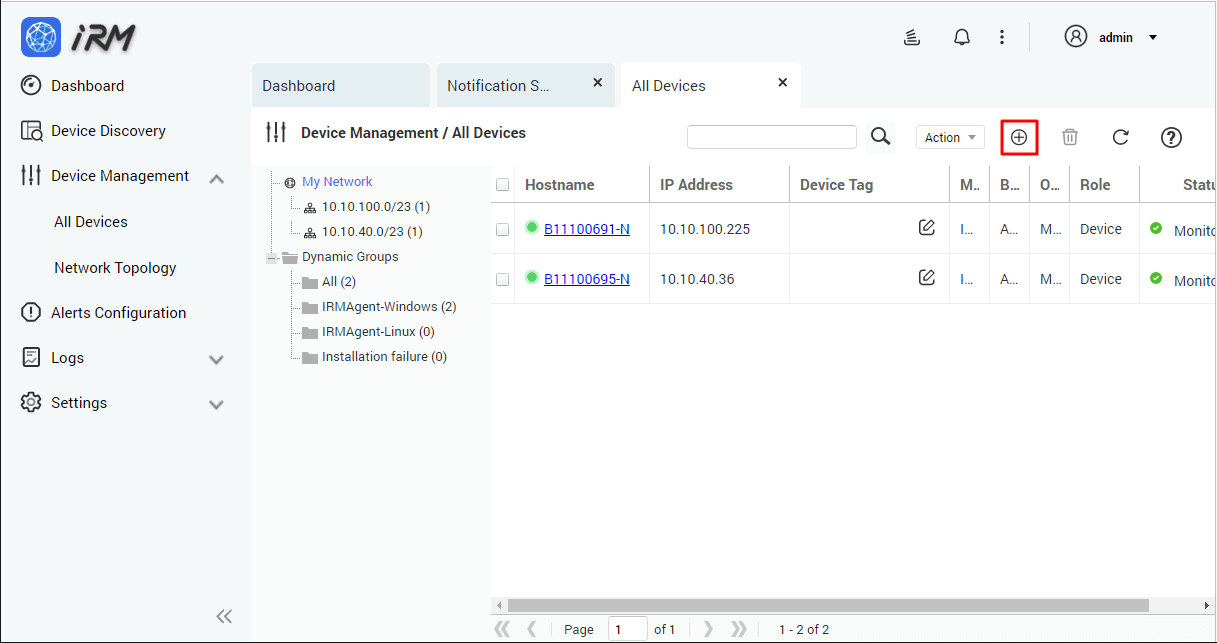This screenshot has width=1217, height=643.
Task: Check the select-all devices checkbox
Action: [502, 184]
